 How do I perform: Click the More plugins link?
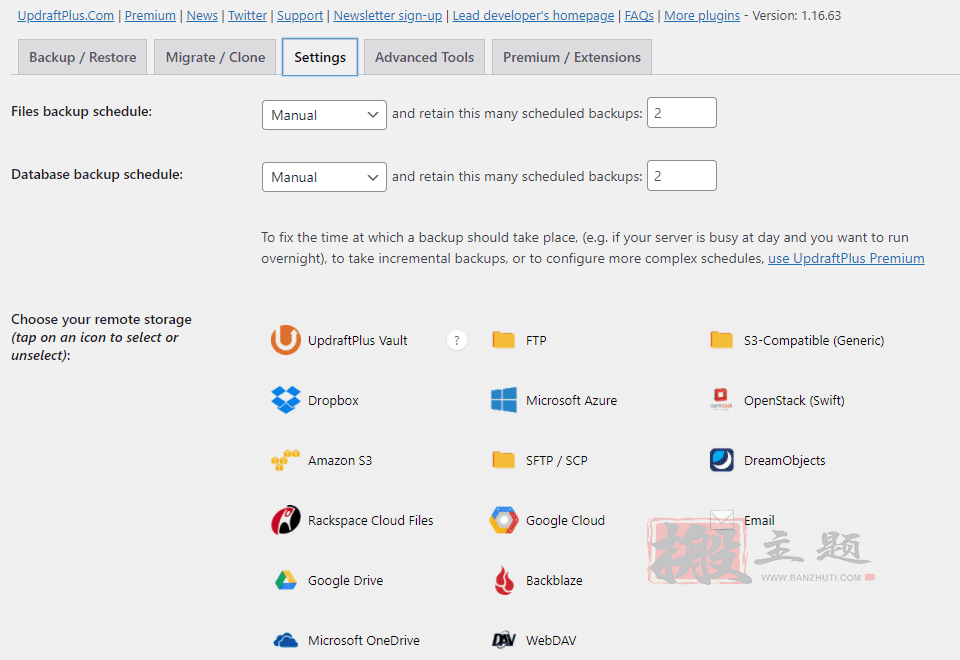[x=702, y=16]
